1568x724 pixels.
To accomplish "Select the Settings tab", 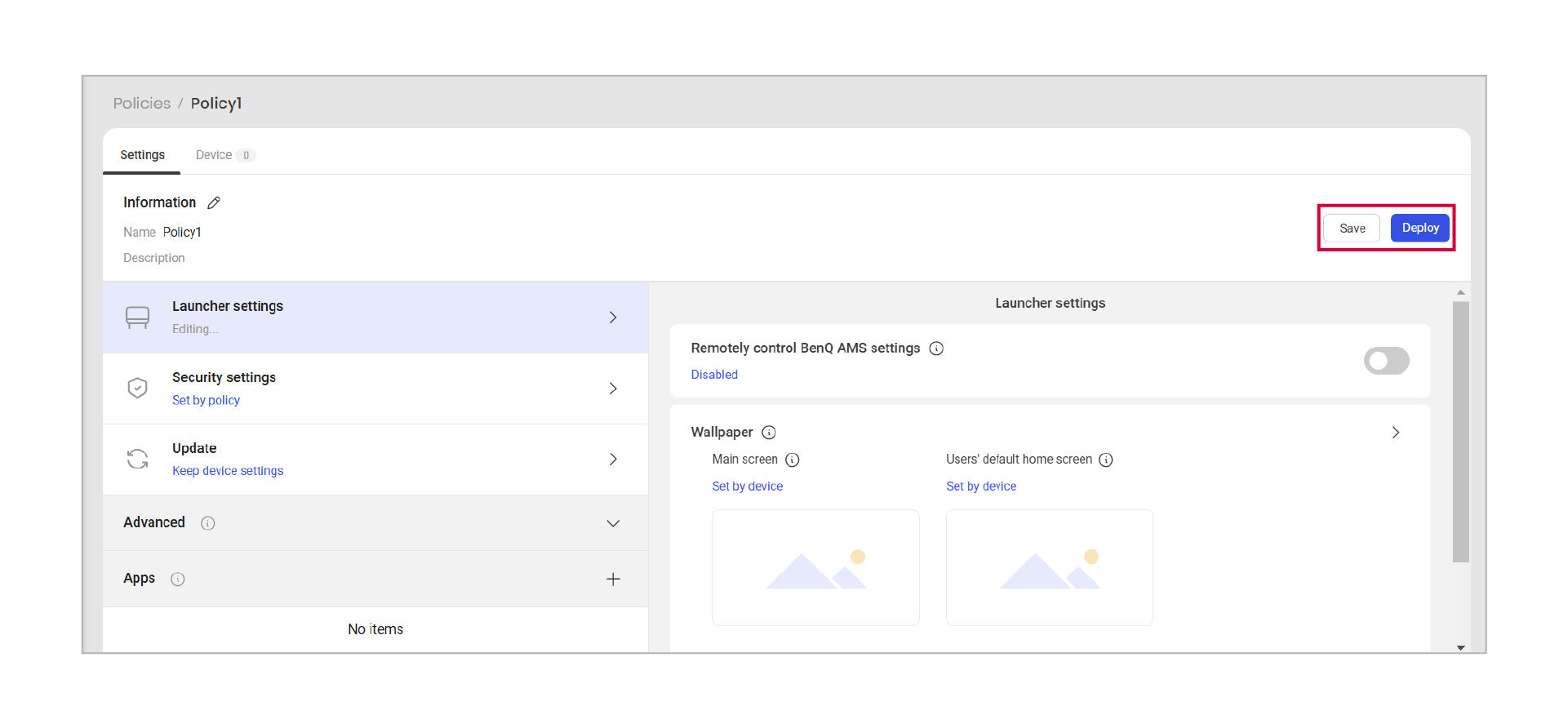I will [142, 155].
